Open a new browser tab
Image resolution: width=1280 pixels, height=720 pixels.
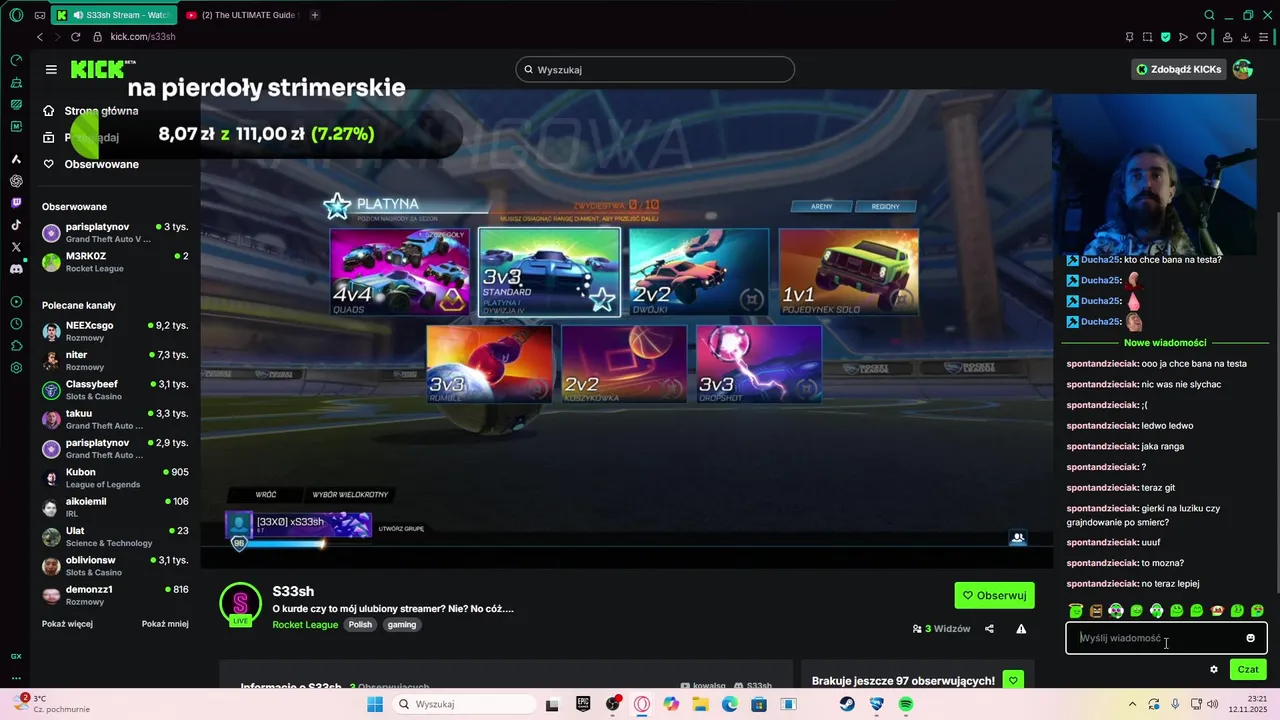pyautogui.click(x=315, y=15)
